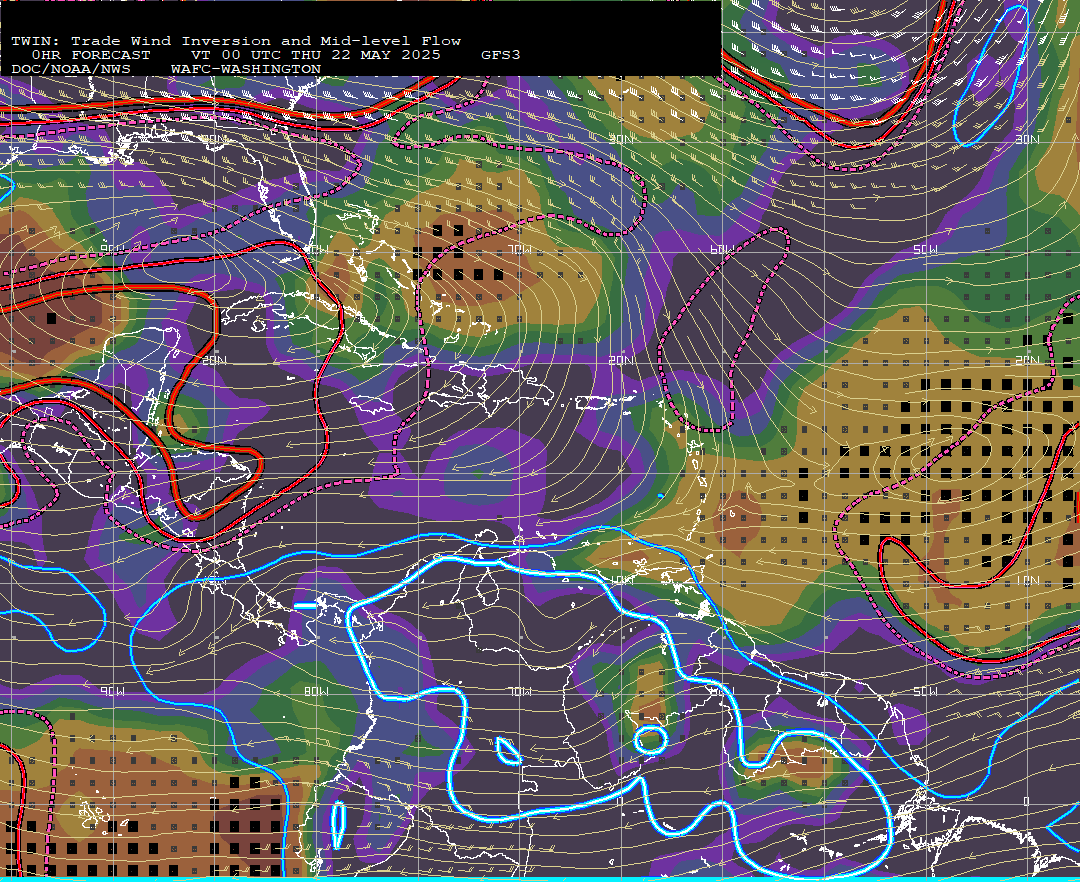Click the '50W' label on the 25N gridline
This screenshot has width=1080, height=882.
(x=926, y=249)
